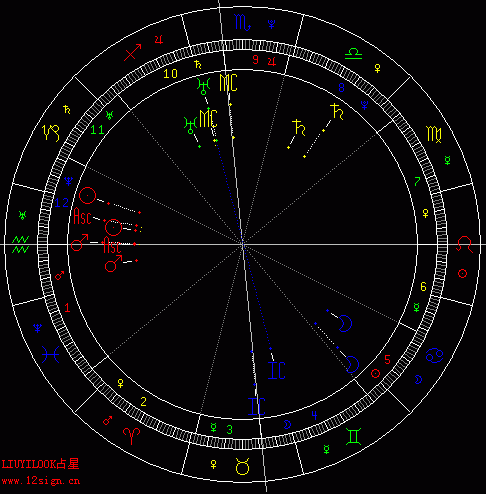Select the red Mars symbol near Asc
486x494 pixels.
click(x=80, y=242)
